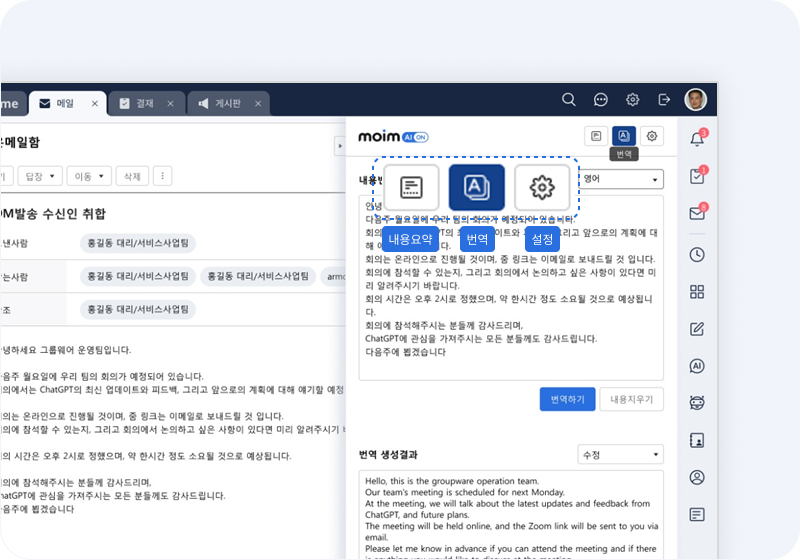
Task: Expand the 답장 reply dropdown
Action: coord(42,176)
